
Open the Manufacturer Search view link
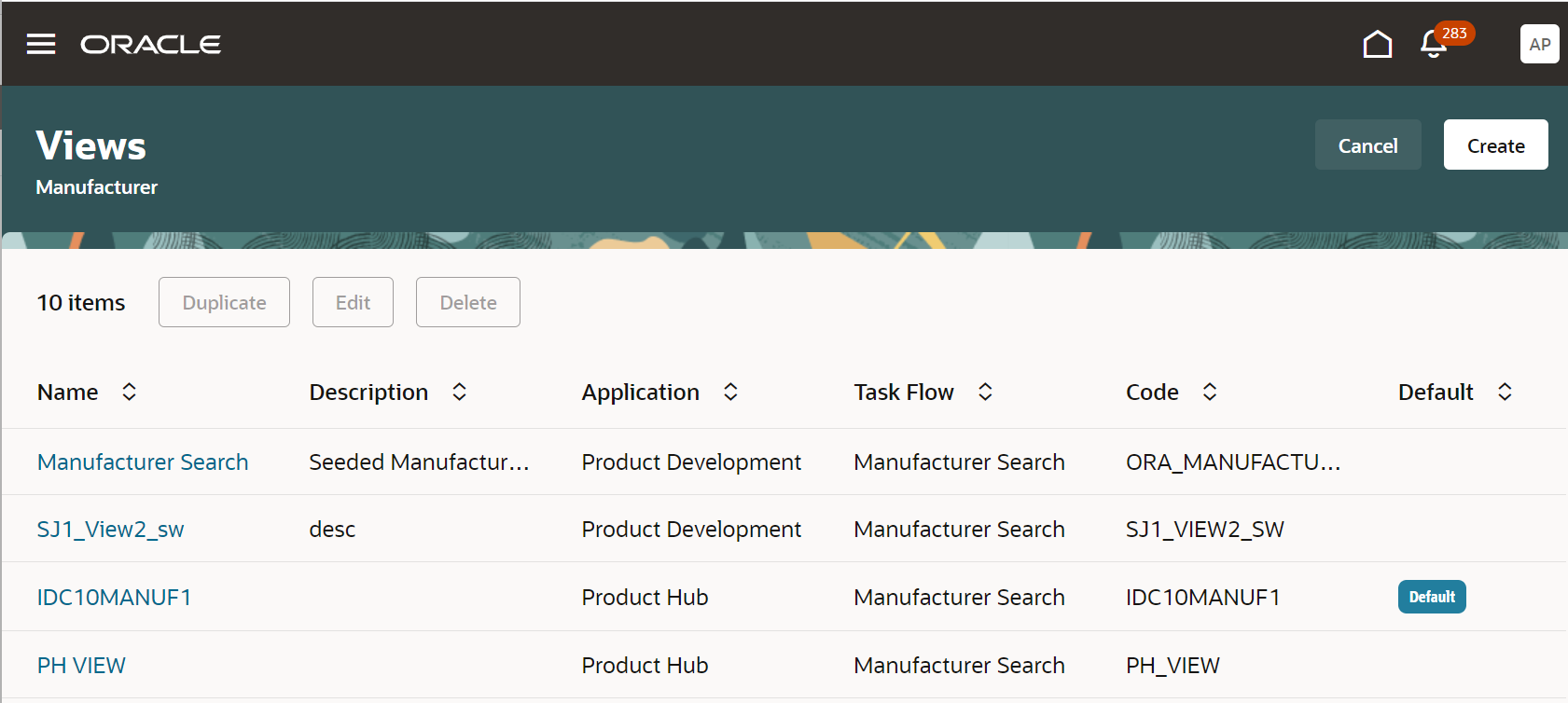pyautogui.click(x=143, y=462)
